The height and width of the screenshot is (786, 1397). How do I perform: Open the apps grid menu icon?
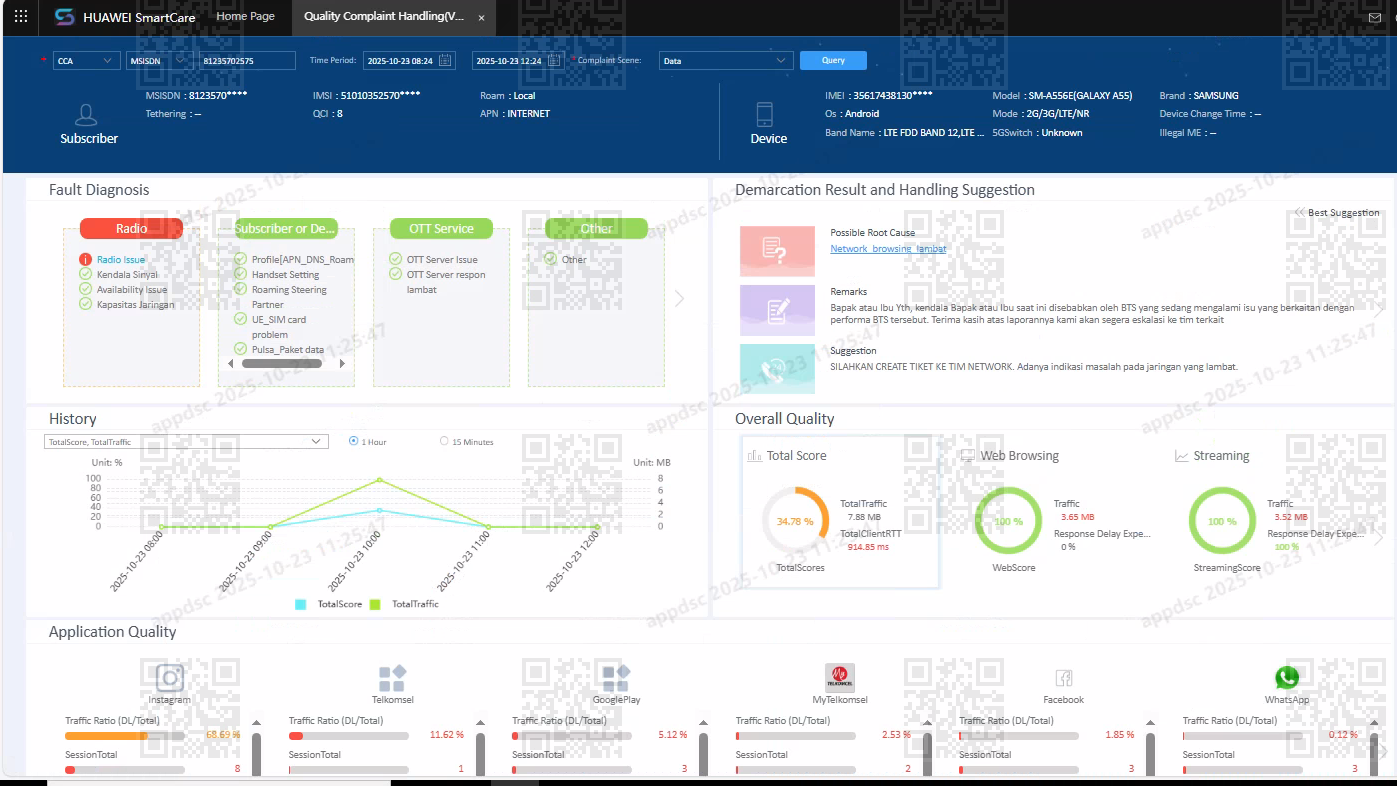(x=21, y=17)
